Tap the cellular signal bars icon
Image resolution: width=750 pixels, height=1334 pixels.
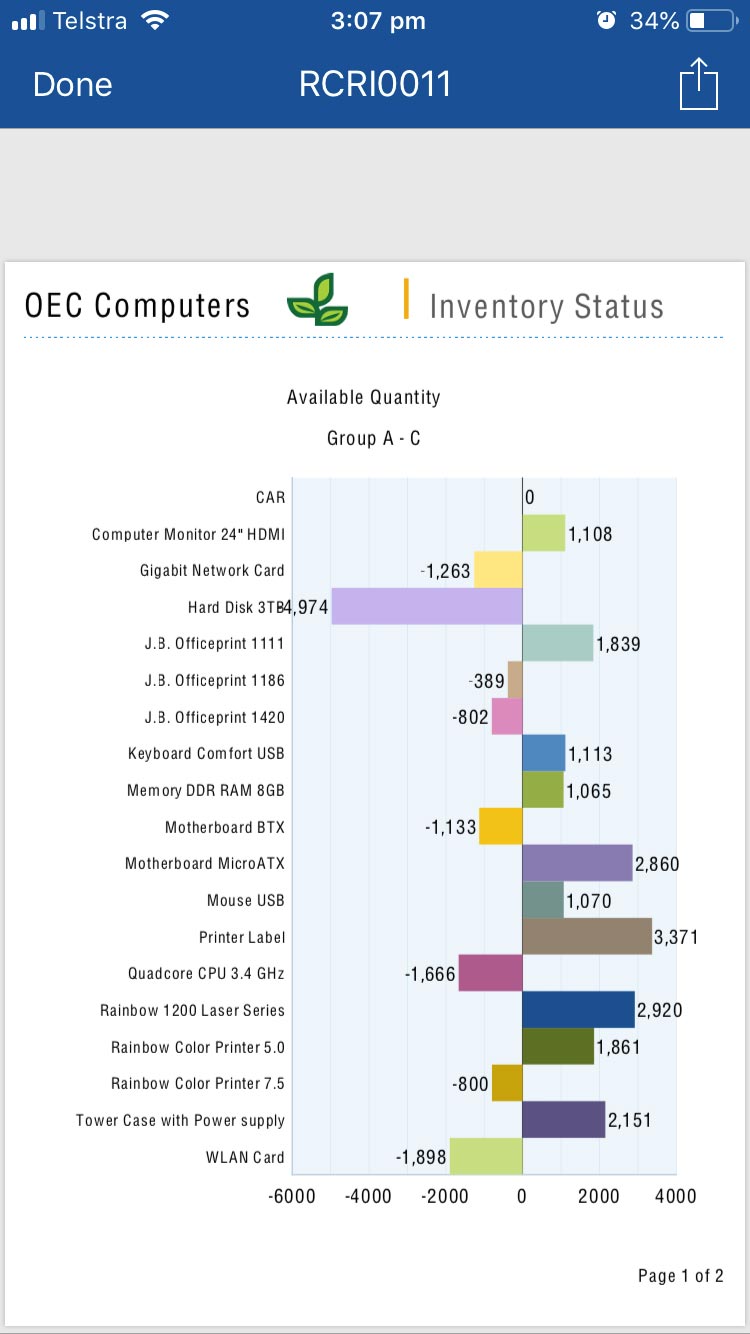coord(28,20)
